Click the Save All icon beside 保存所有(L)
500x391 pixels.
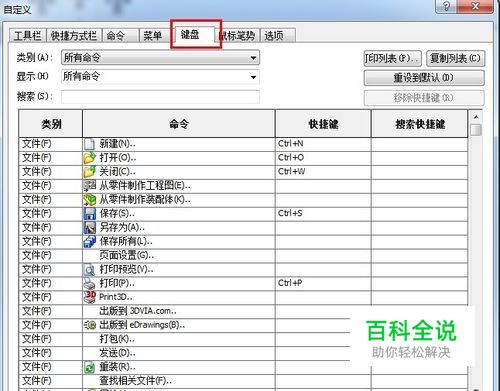point(89,242)
